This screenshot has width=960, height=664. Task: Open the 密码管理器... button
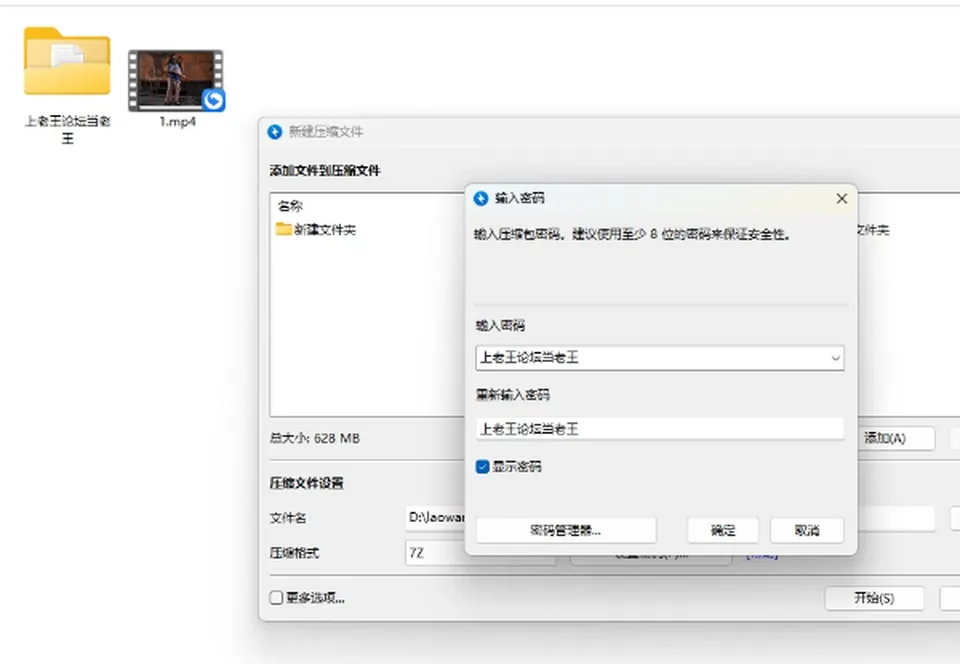tap(566, 531)
